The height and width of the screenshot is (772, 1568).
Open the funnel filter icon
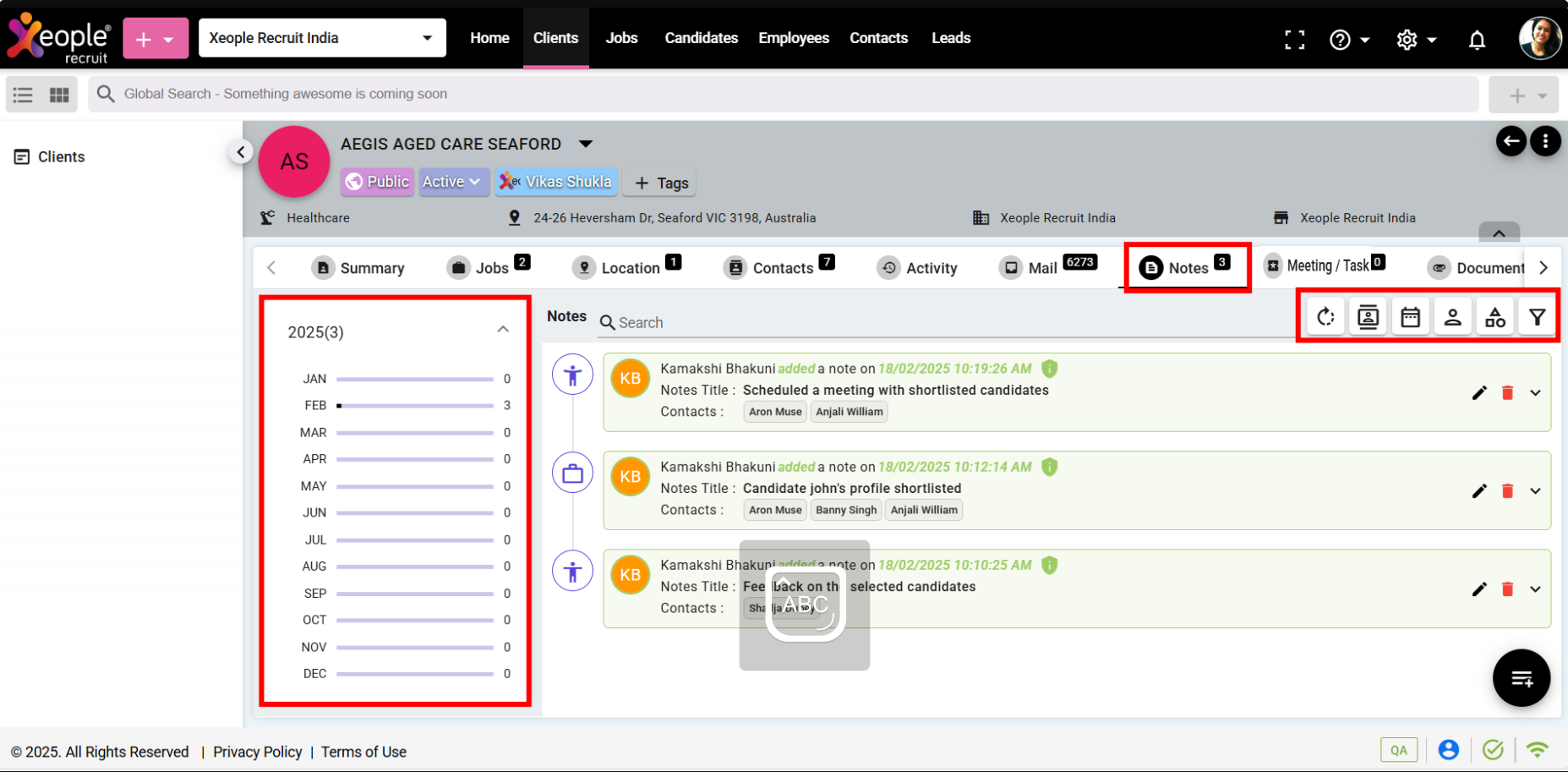(x=1537, y=317)
